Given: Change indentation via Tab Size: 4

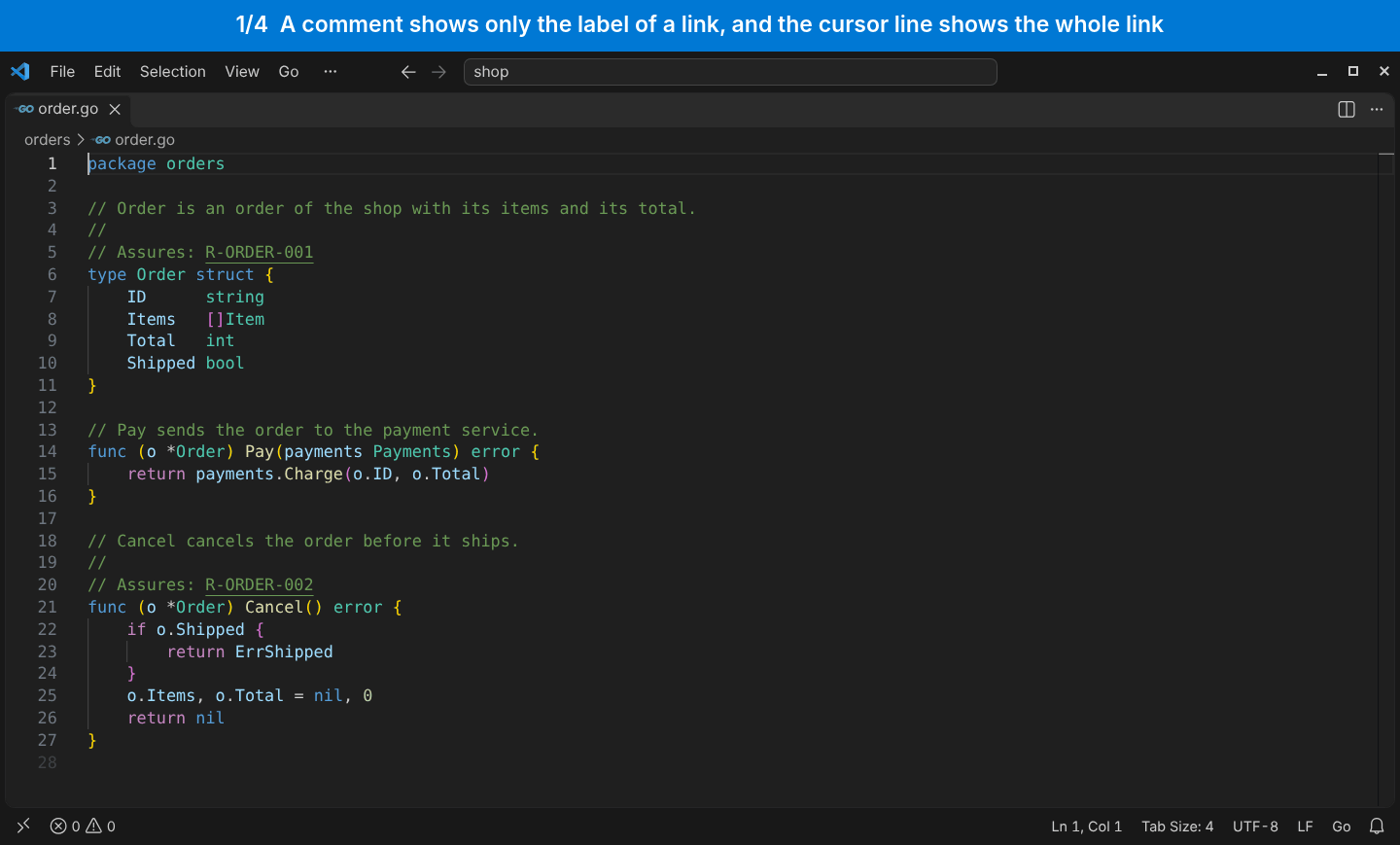Looking at the screenshot, I should 1177,827.
